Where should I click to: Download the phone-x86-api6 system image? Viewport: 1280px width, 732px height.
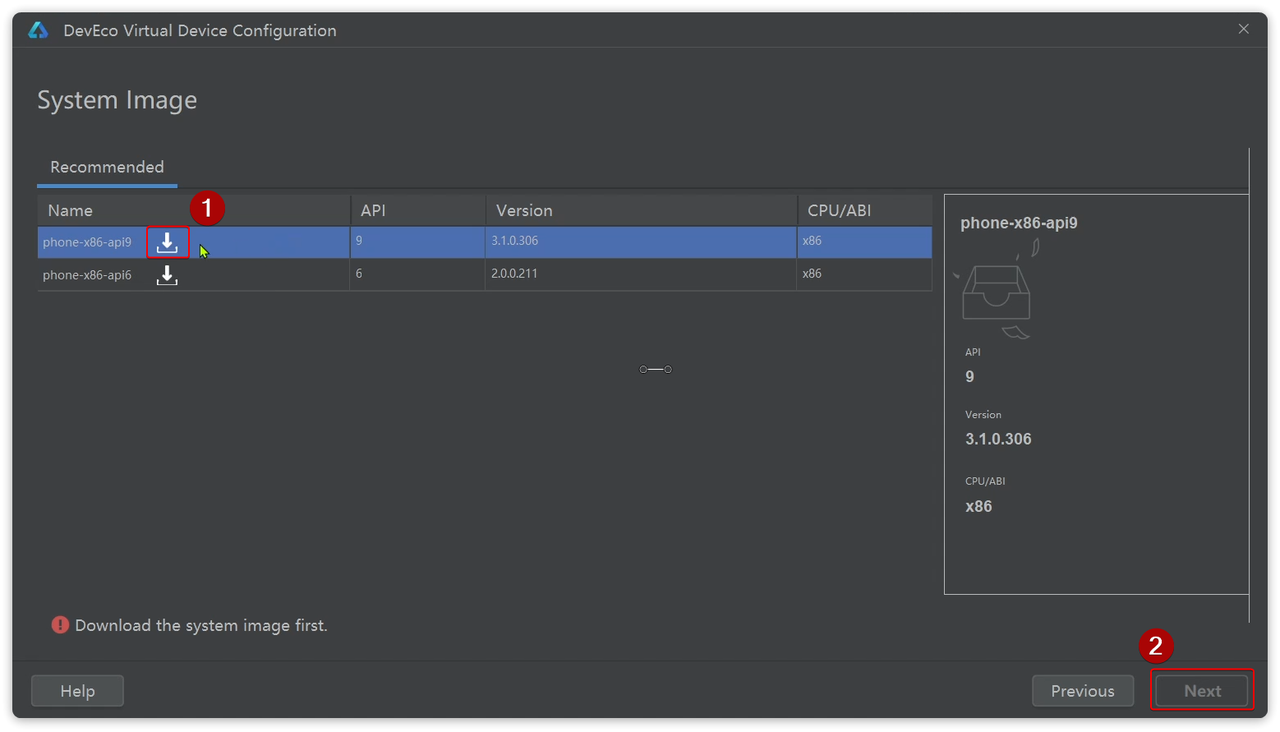(167, 275)
